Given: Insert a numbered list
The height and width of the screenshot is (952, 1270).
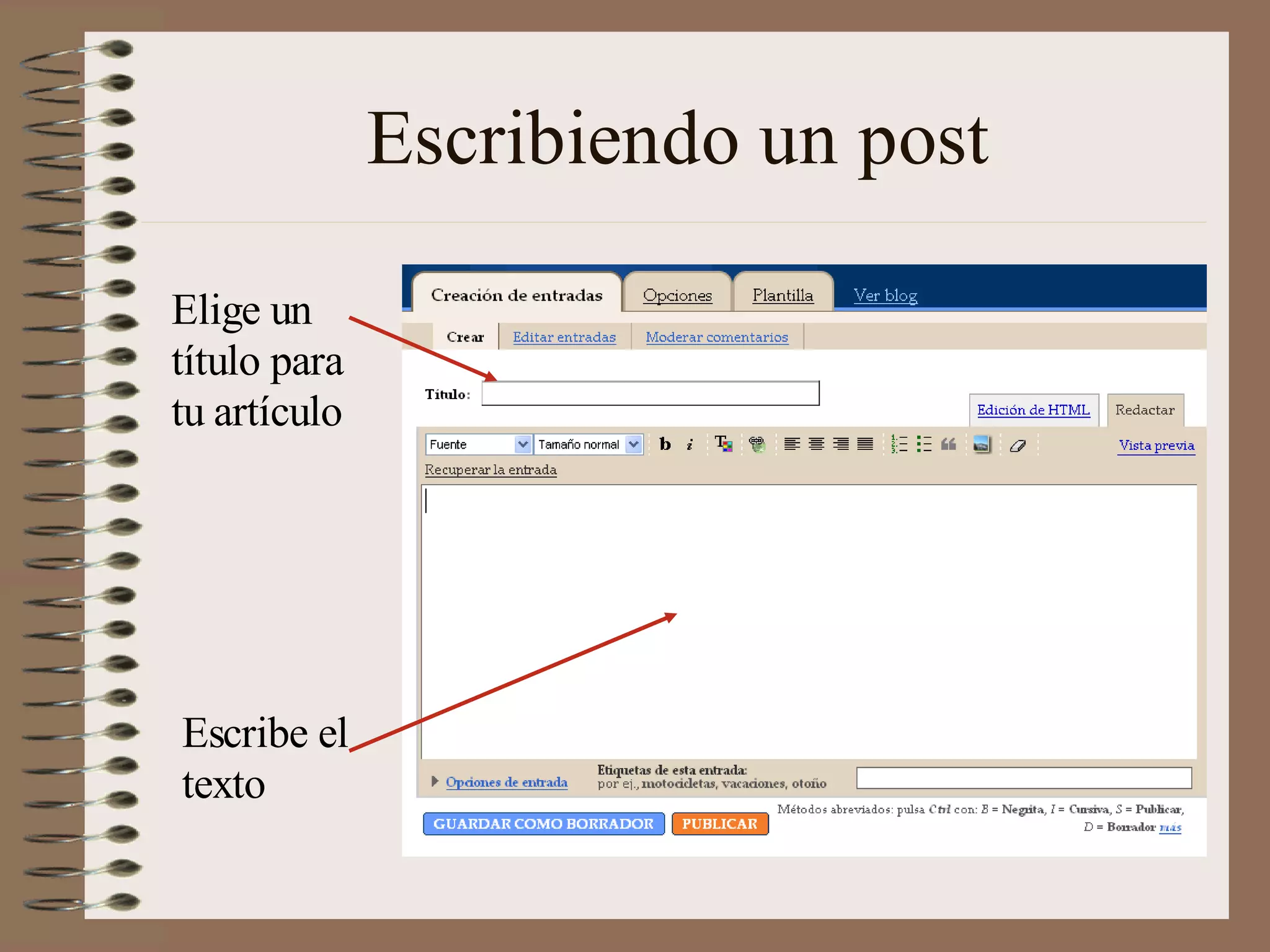Looking at the screenshot, I should [x=899, y=444].
